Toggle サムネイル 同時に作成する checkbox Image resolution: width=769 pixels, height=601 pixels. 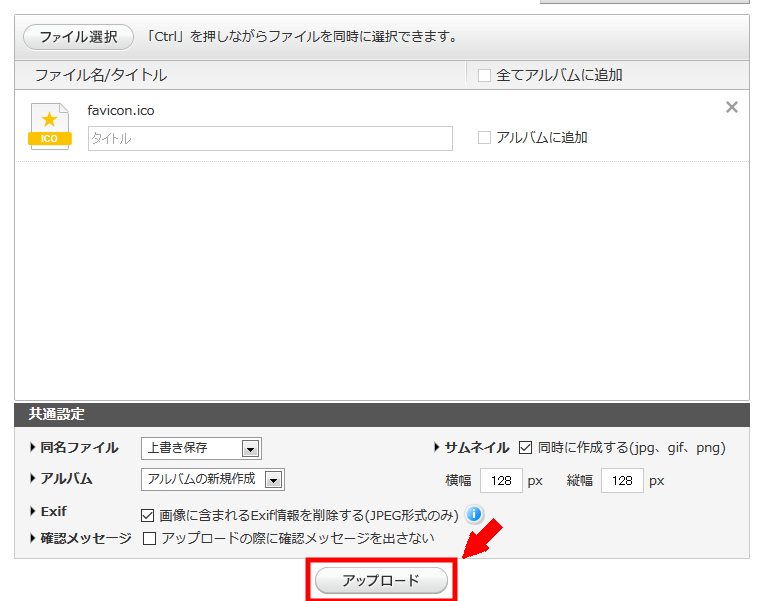525,447
